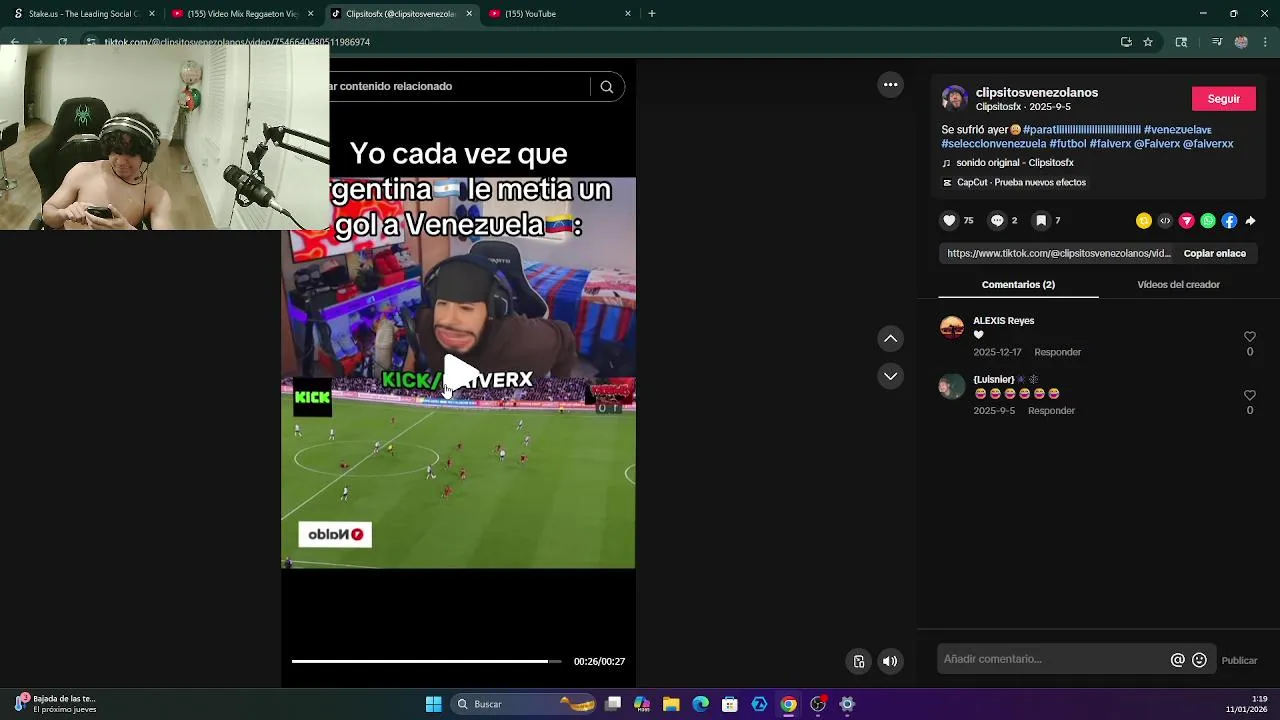Open Chrome media control icon
Image resolution: width=1280 pixels, height=720 pixels.
coord(1217,42)
